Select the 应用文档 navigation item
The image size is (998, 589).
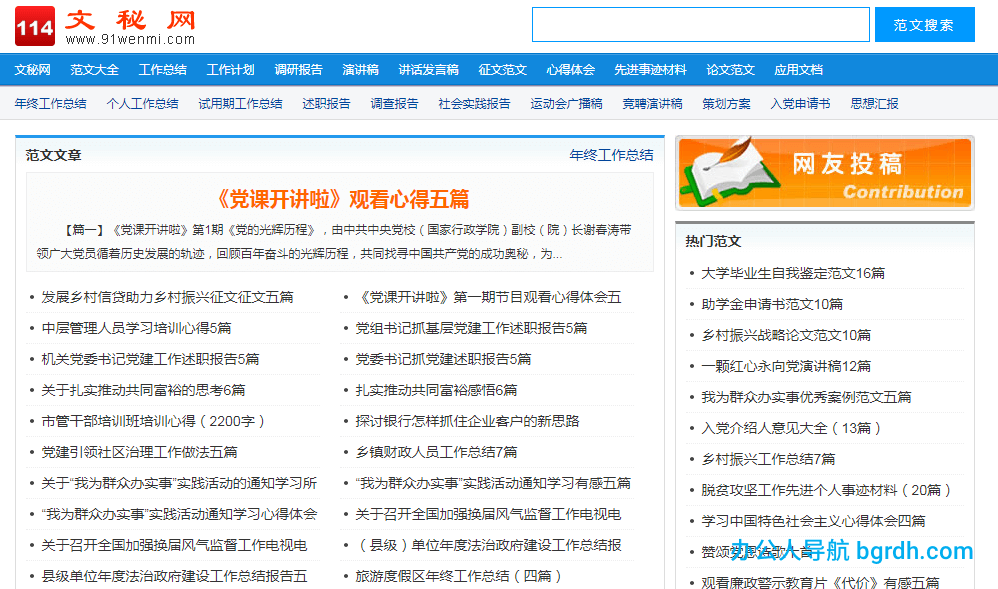click(798, 70)
